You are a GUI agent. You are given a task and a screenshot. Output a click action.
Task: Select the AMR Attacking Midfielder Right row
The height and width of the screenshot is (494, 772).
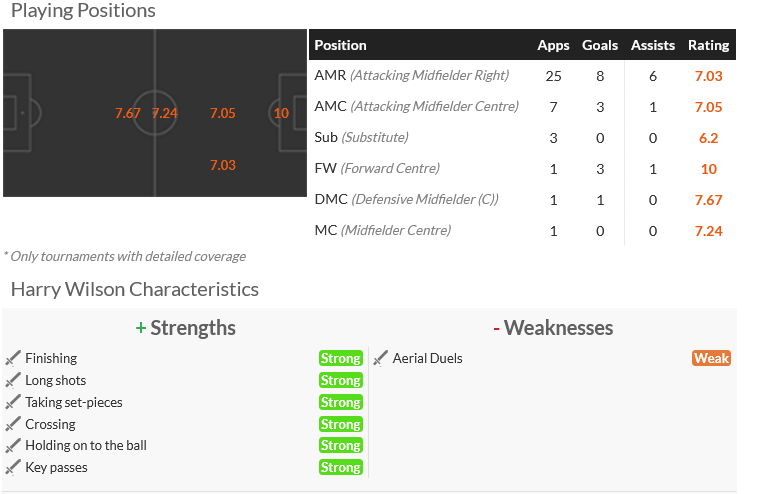411,76
